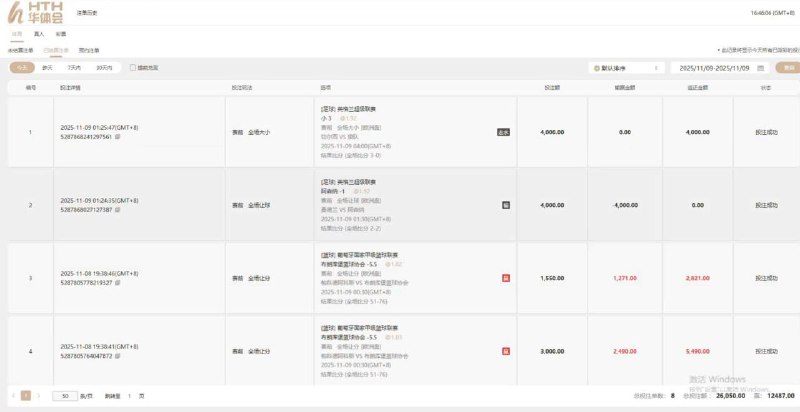Click the 2025/11/09-2025/11/09 date range field

(x=714, y=68)
